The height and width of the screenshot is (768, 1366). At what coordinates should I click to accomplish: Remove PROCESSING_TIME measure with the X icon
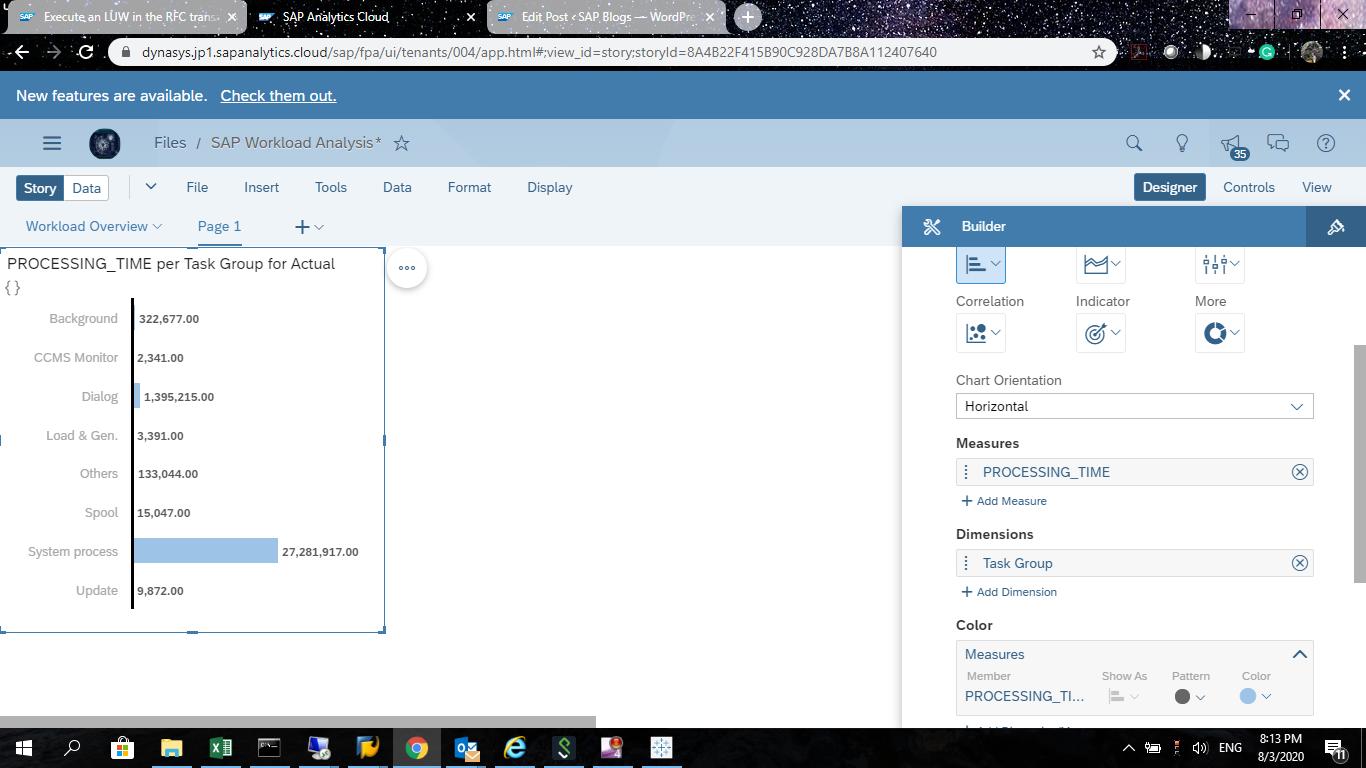pyautogui.click(x=1299, y=472)
